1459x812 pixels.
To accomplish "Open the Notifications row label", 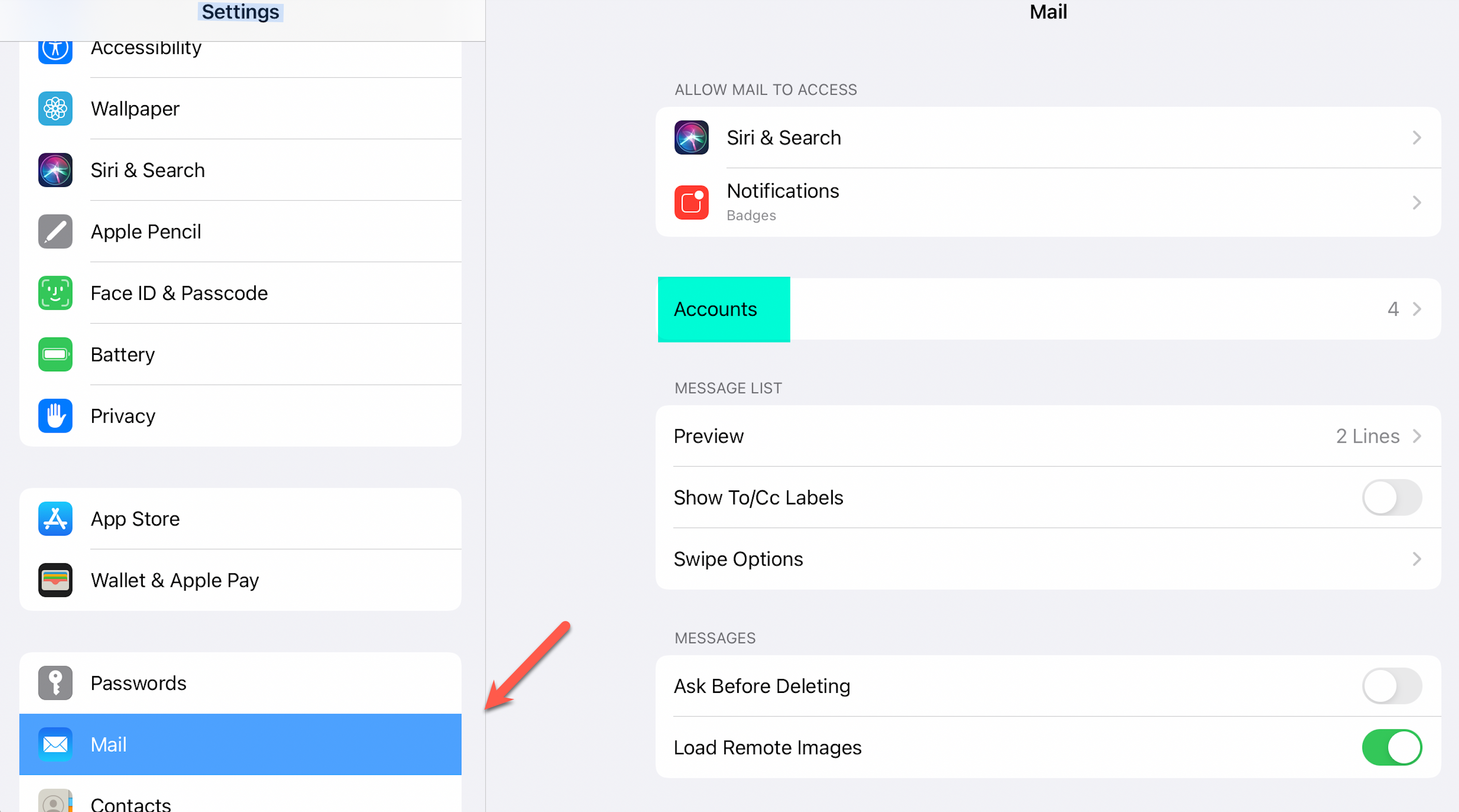I will tap(783, 191).
